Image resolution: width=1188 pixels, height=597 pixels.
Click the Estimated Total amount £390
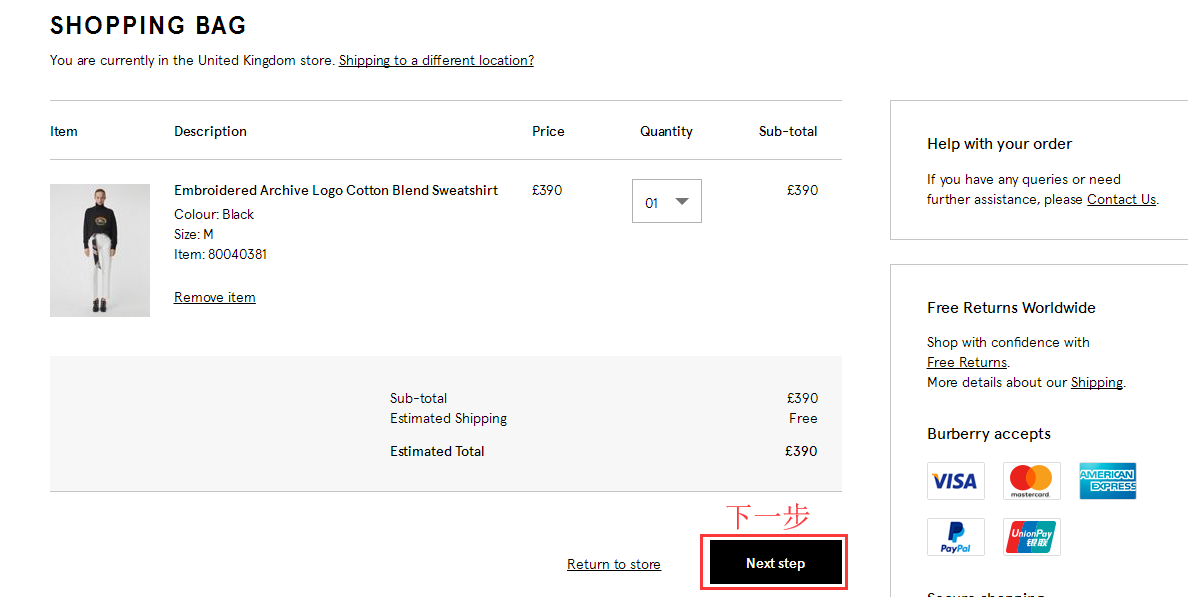click(801, 451)
